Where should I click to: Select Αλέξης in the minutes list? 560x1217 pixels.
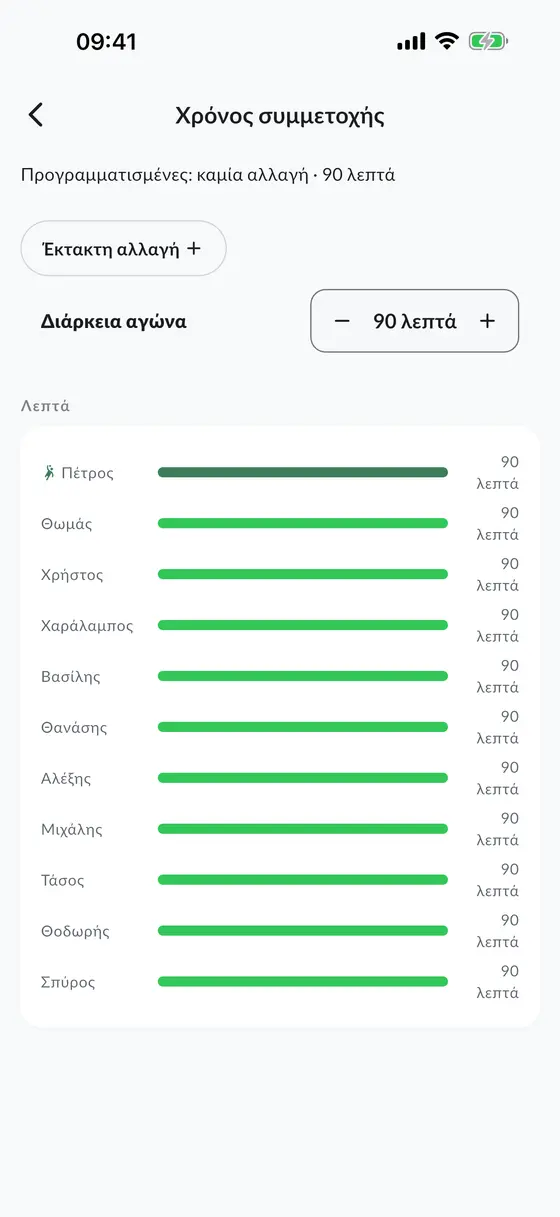[66, 778]
